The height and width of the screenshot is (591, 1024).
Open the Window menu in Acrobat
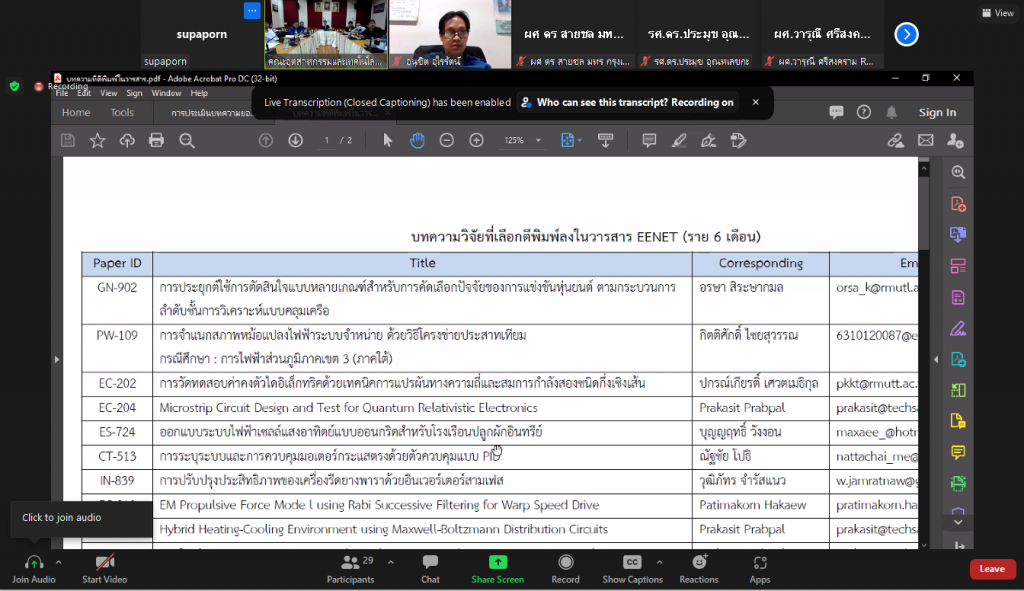[x=166, y=93]
